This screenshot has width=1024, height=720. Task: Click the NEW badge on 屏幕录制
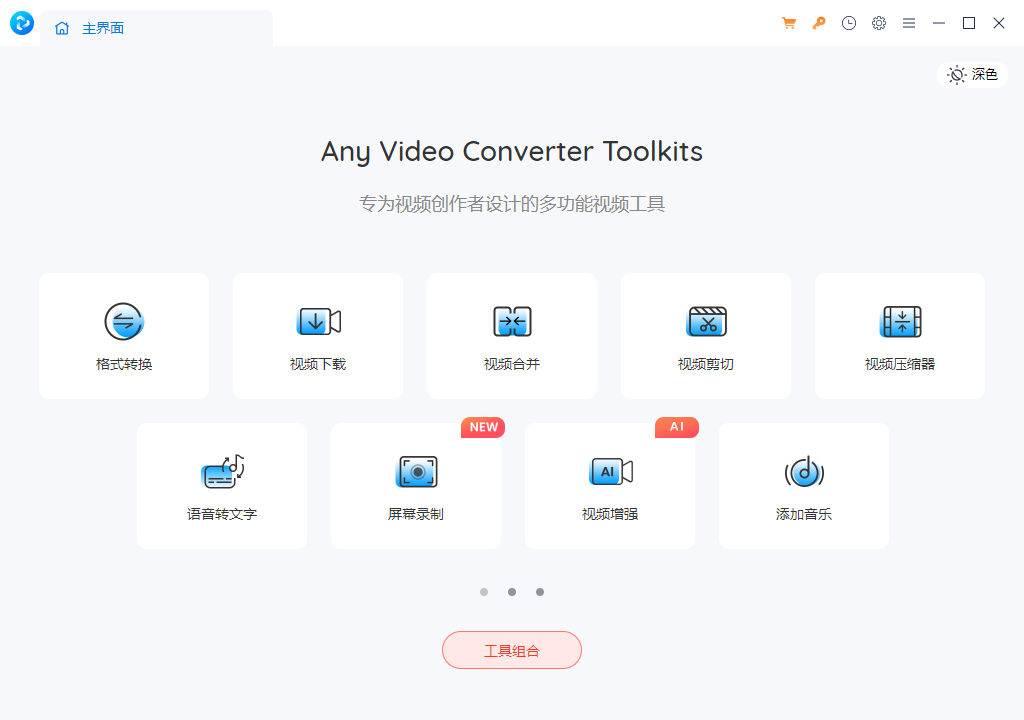click(483, 427)
